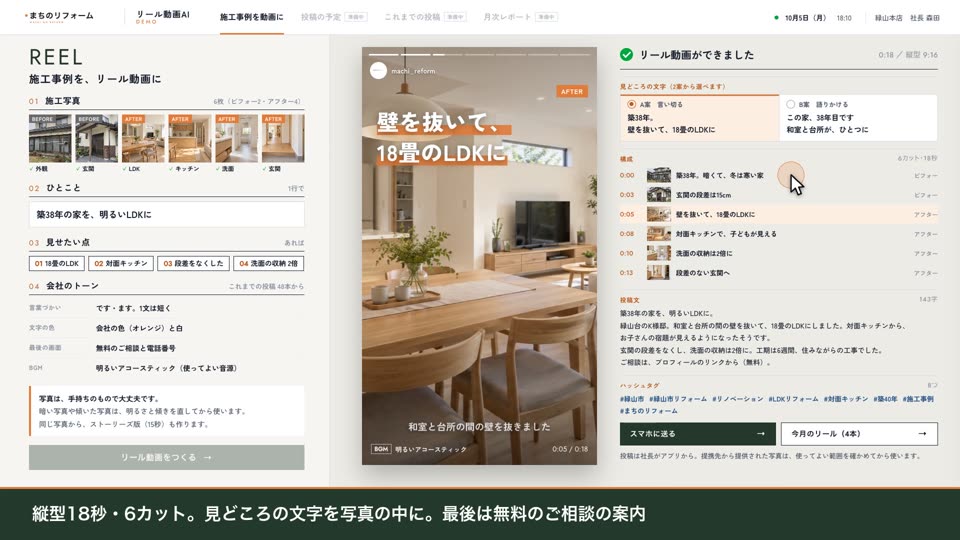Click the #築40年 hashtag
The image size is (960, 540).
(x=885, y=399)
